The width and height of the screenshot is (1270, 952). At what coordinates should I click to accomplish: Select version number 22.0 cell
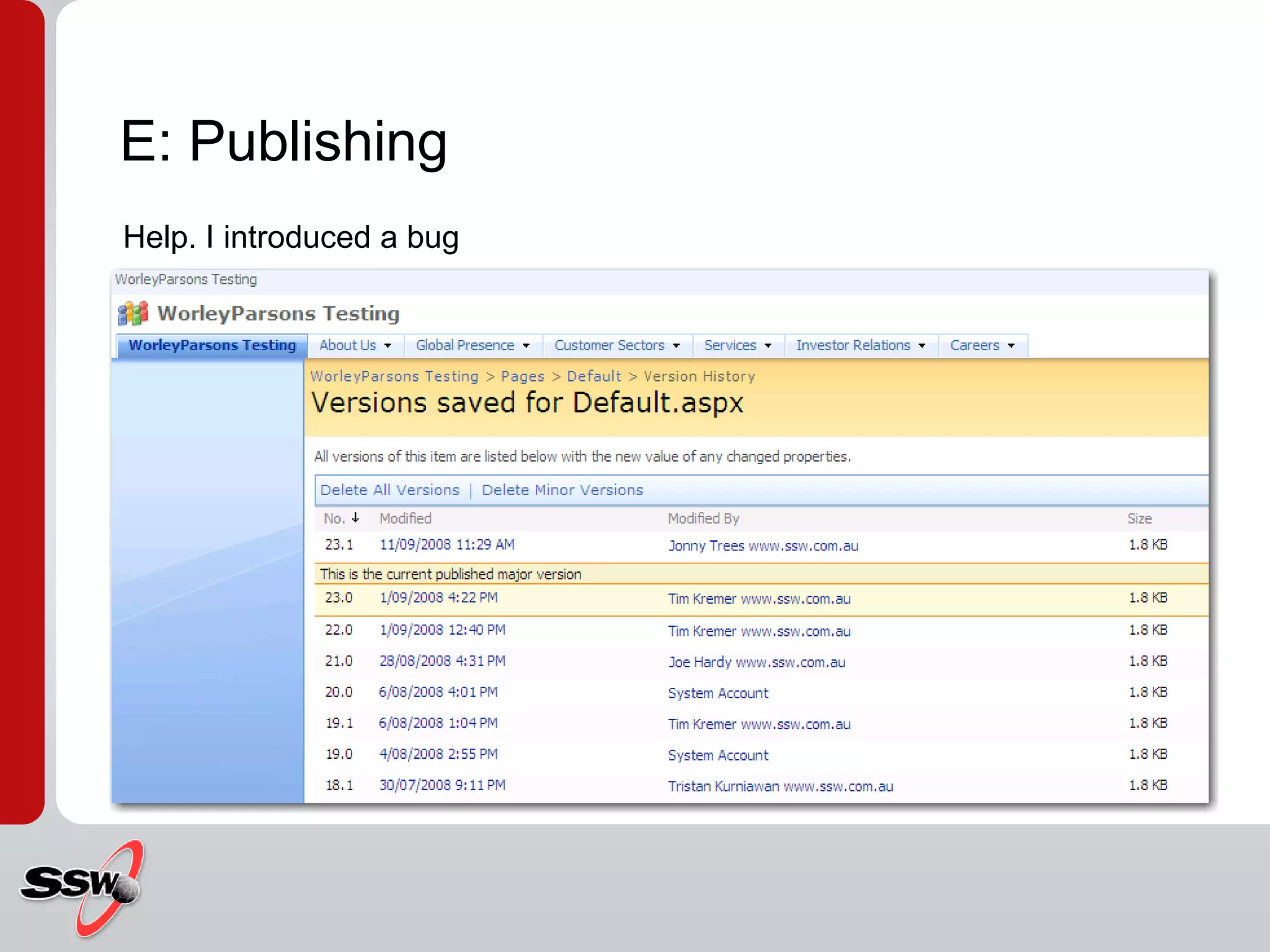point(339,630)
